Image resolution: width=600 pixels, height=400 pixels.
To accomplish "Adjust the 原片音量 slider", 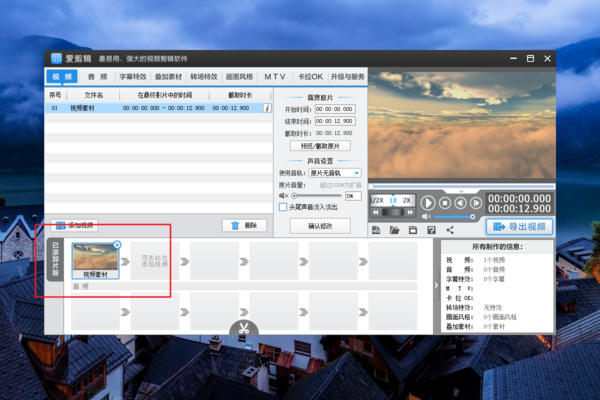I will pos(317,196).
